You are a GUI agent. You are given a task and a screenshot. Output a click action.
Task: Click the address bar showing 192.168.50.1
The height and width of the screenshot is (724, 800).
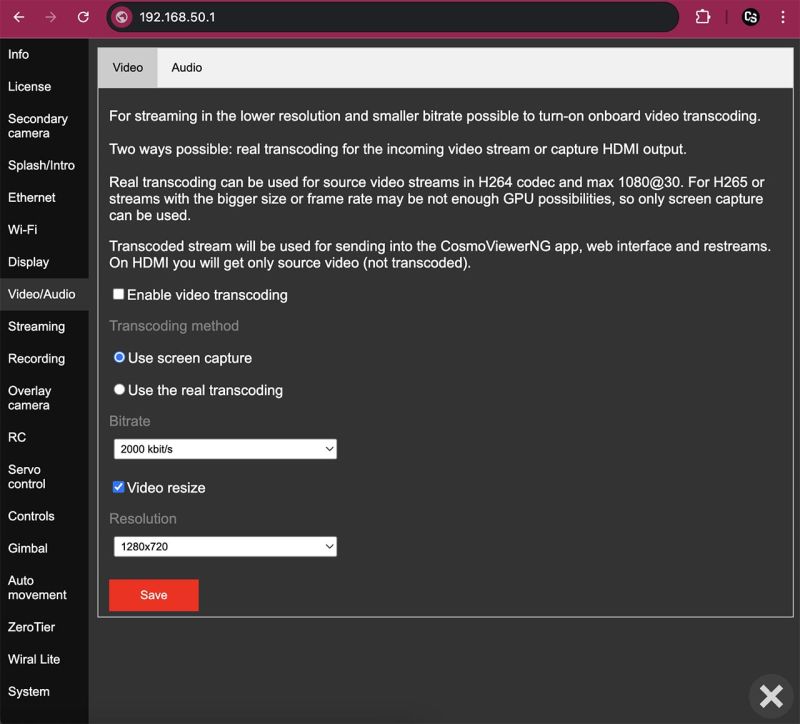tap(400, 17)
